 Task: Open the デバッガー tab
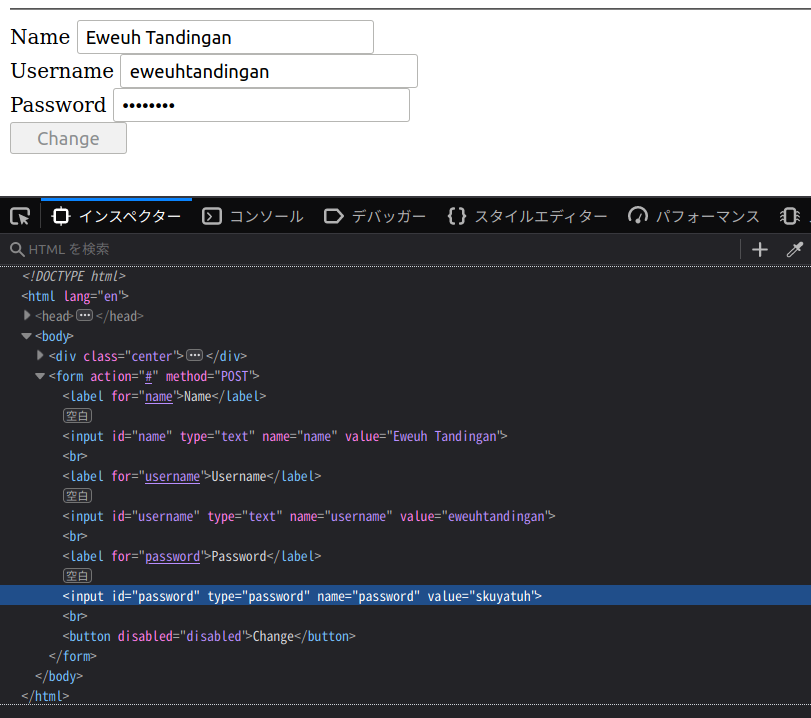click(375, 216)
